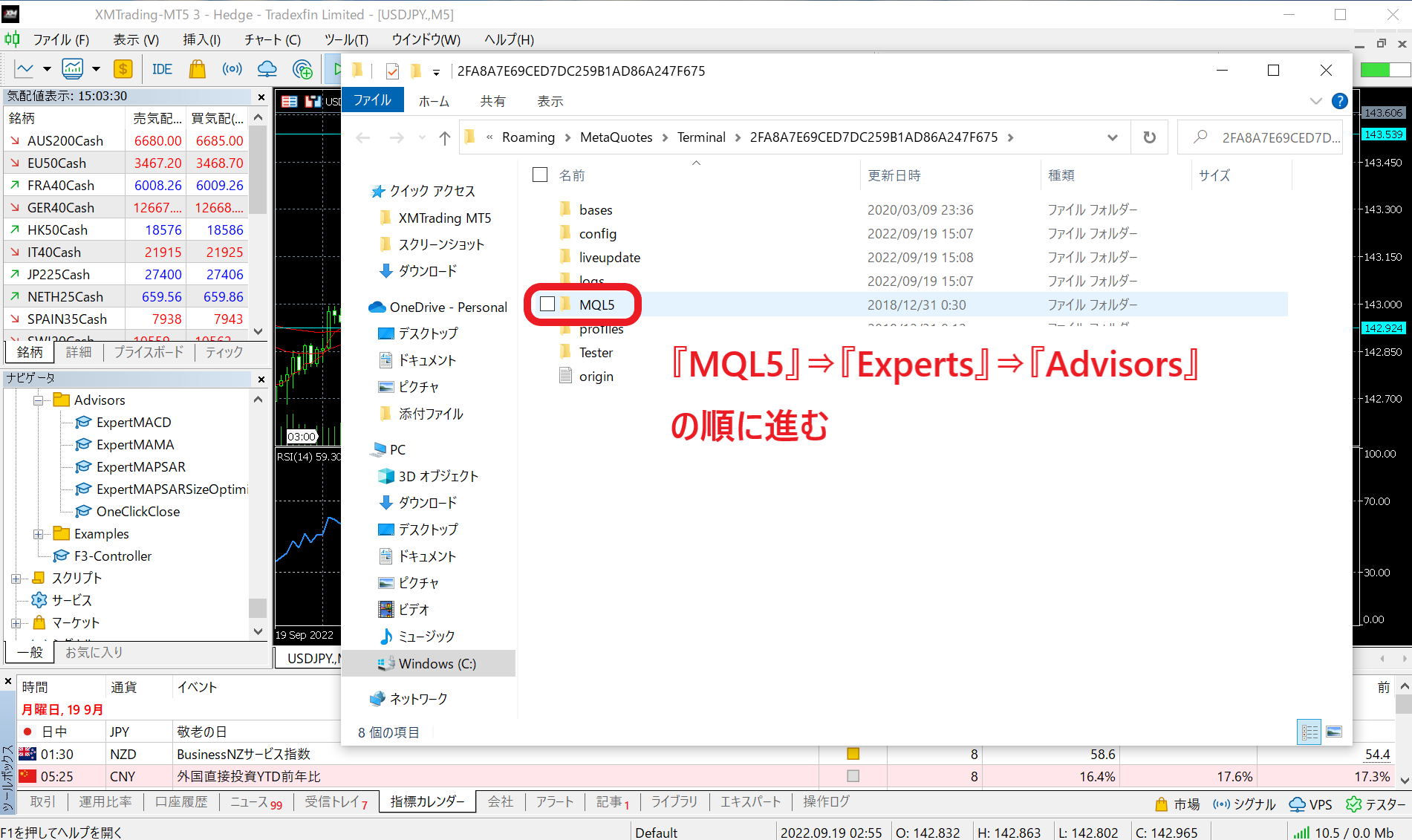The height and width of the screenshot is (840, 1412).
Task: Open 3D オブジェクト in the sidebar
Action: [438, 476]
